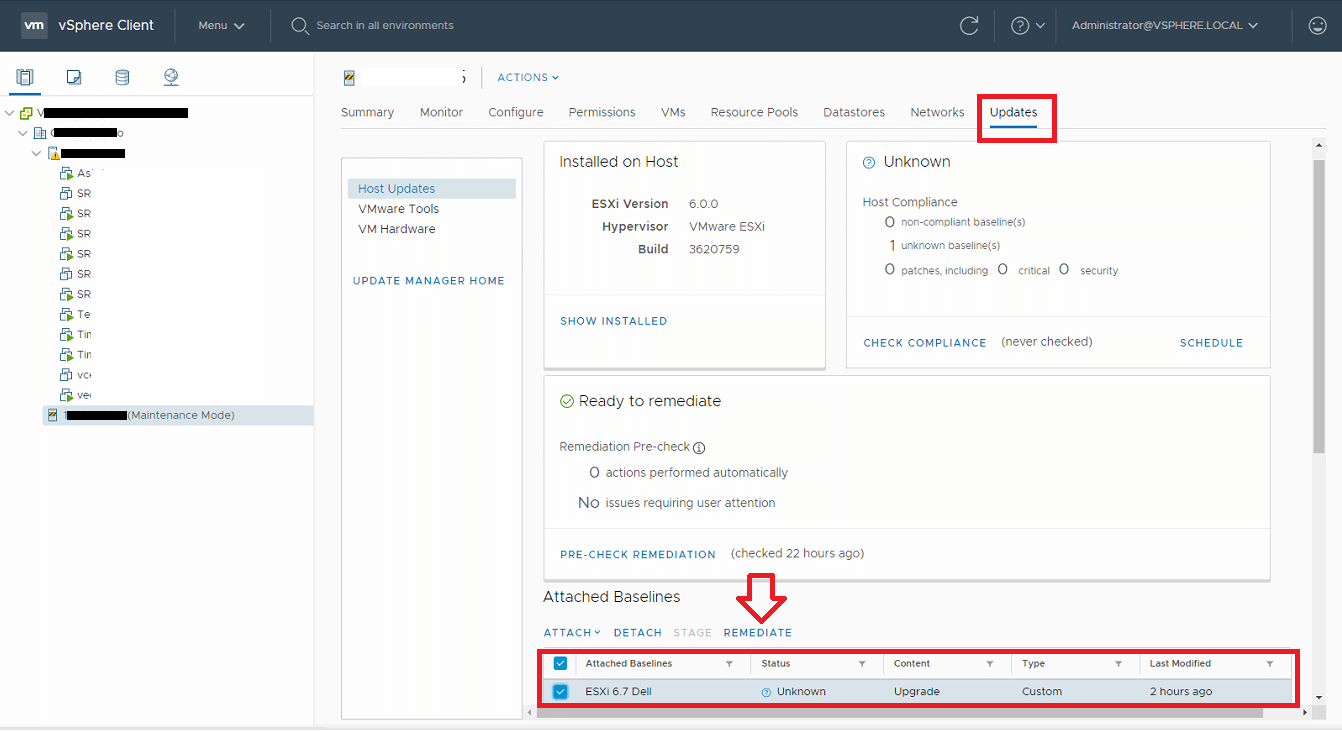Click the question icon beside the Unknown heading
The width and height of the screenshot is (1342, 731).
point(869,162)
